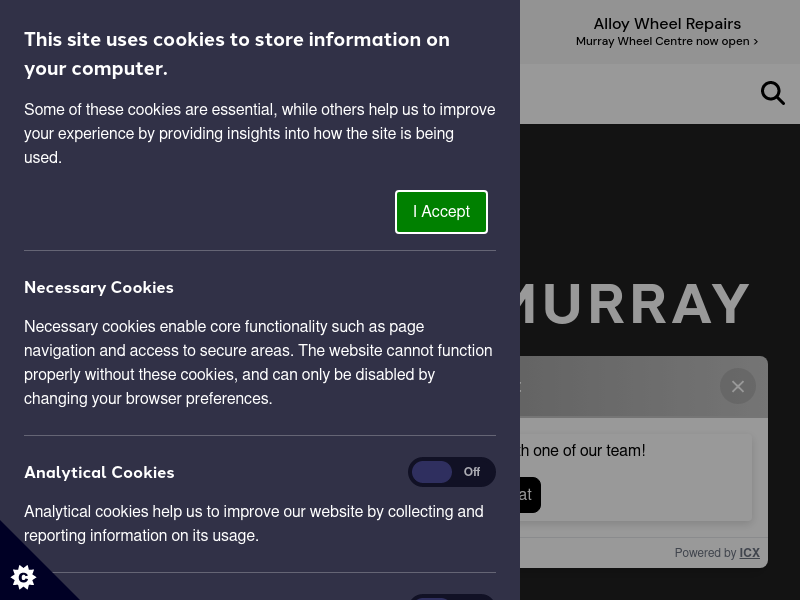This screenshot has height=600, width=800.
Task: Click the black chat start button
Action: tap(530, 494)
